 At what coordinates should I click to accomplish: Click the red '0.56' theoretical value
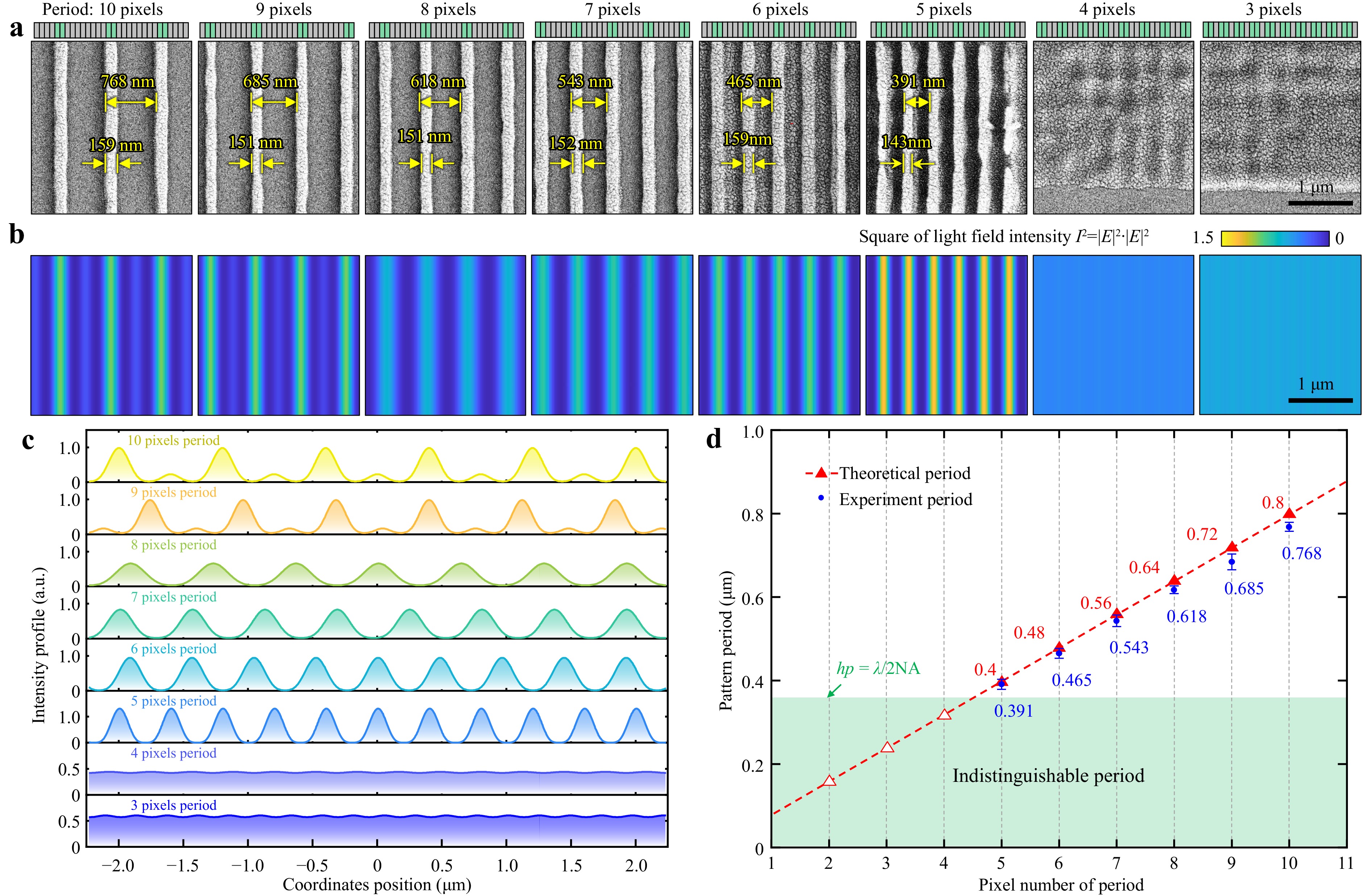[1096, 603]
